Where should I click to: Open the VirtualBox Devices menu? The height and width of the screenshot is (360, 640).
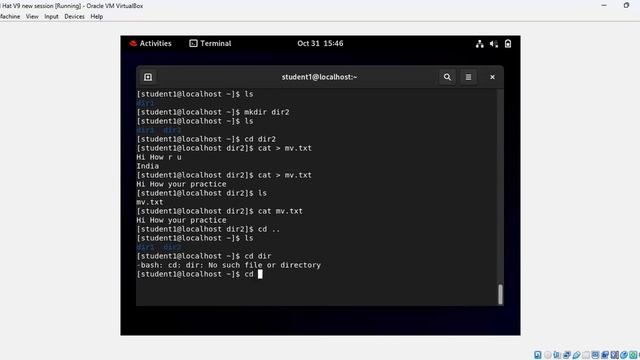coord(74,16)
